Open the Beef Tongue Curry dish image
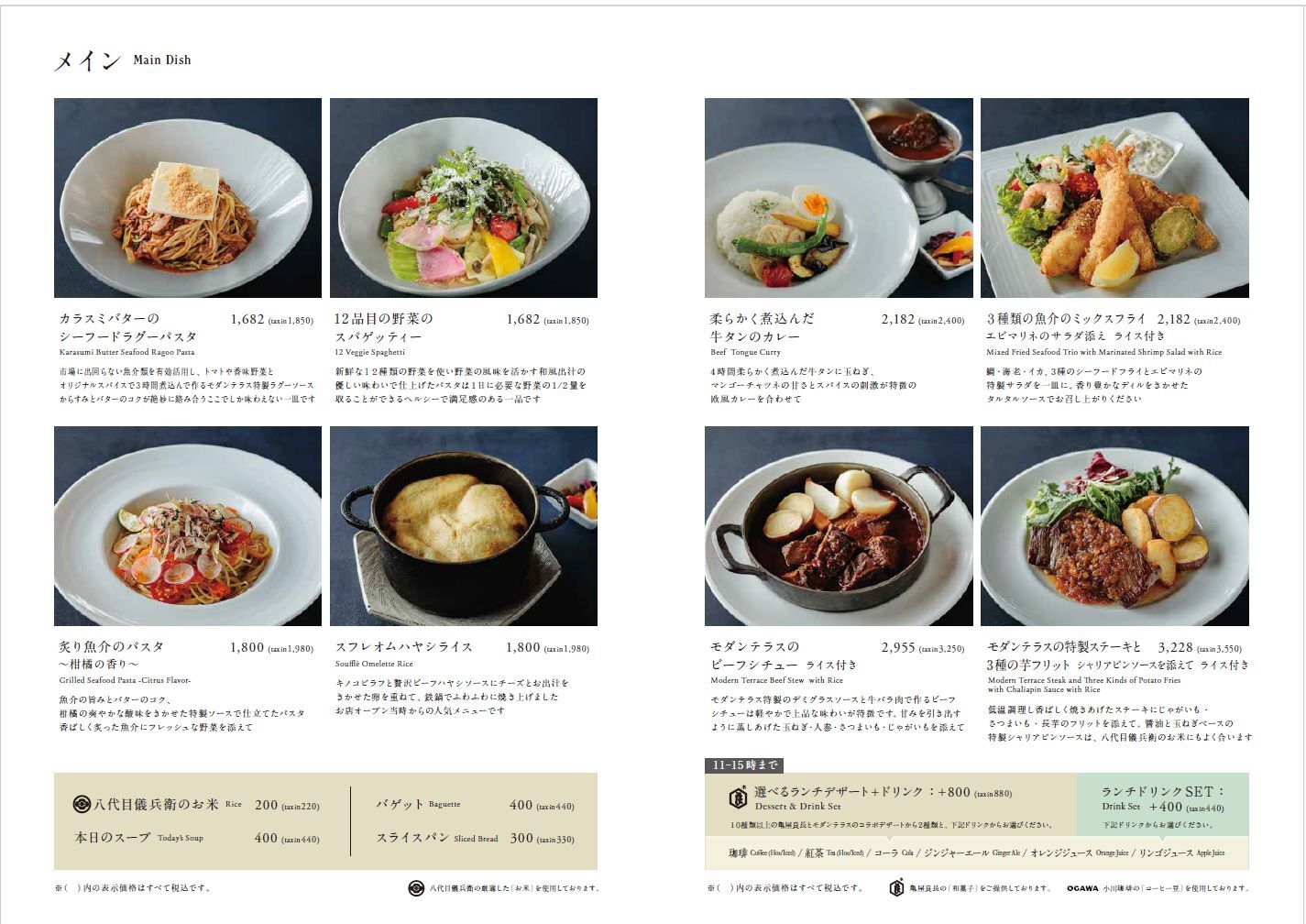This screenshot has height=924, width=1306. pos(839,198)
